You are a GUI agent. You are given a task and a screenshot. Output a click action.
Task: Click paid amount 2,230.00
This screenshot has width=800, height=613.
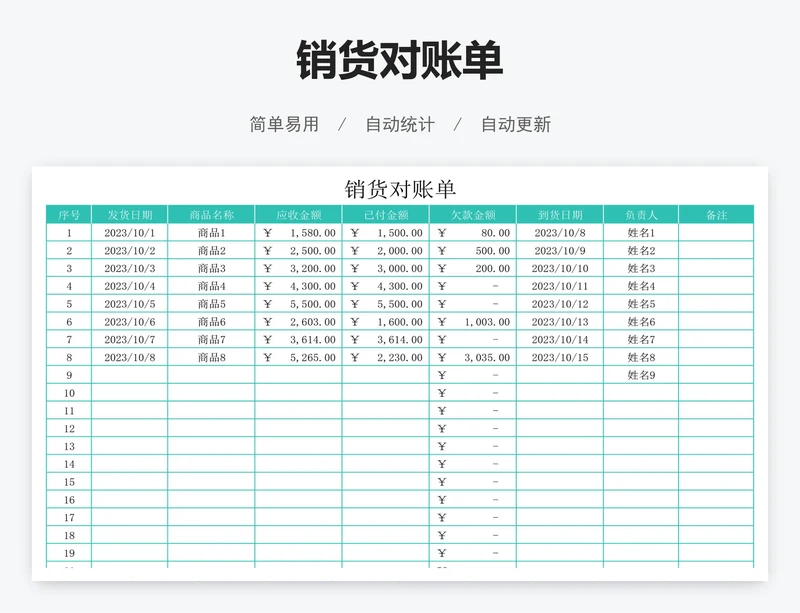[x=386, y=358]
